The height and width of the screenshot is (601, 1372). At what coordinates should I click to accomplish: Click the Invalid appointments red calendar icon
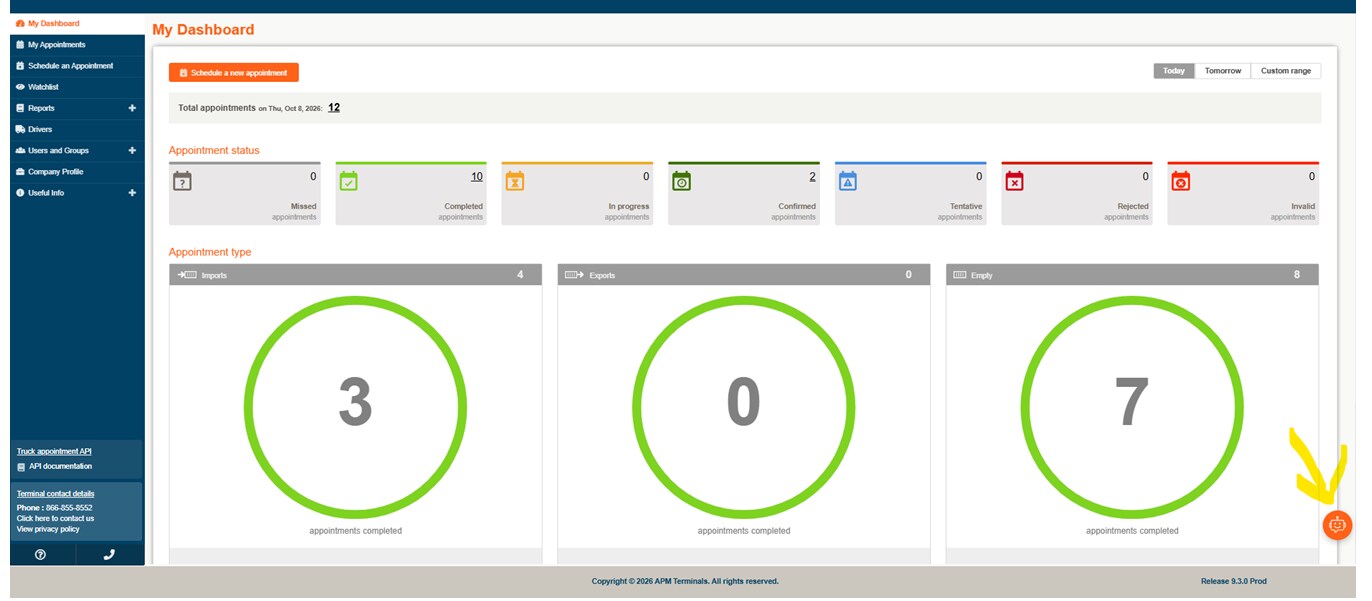tap(1180, 181)
